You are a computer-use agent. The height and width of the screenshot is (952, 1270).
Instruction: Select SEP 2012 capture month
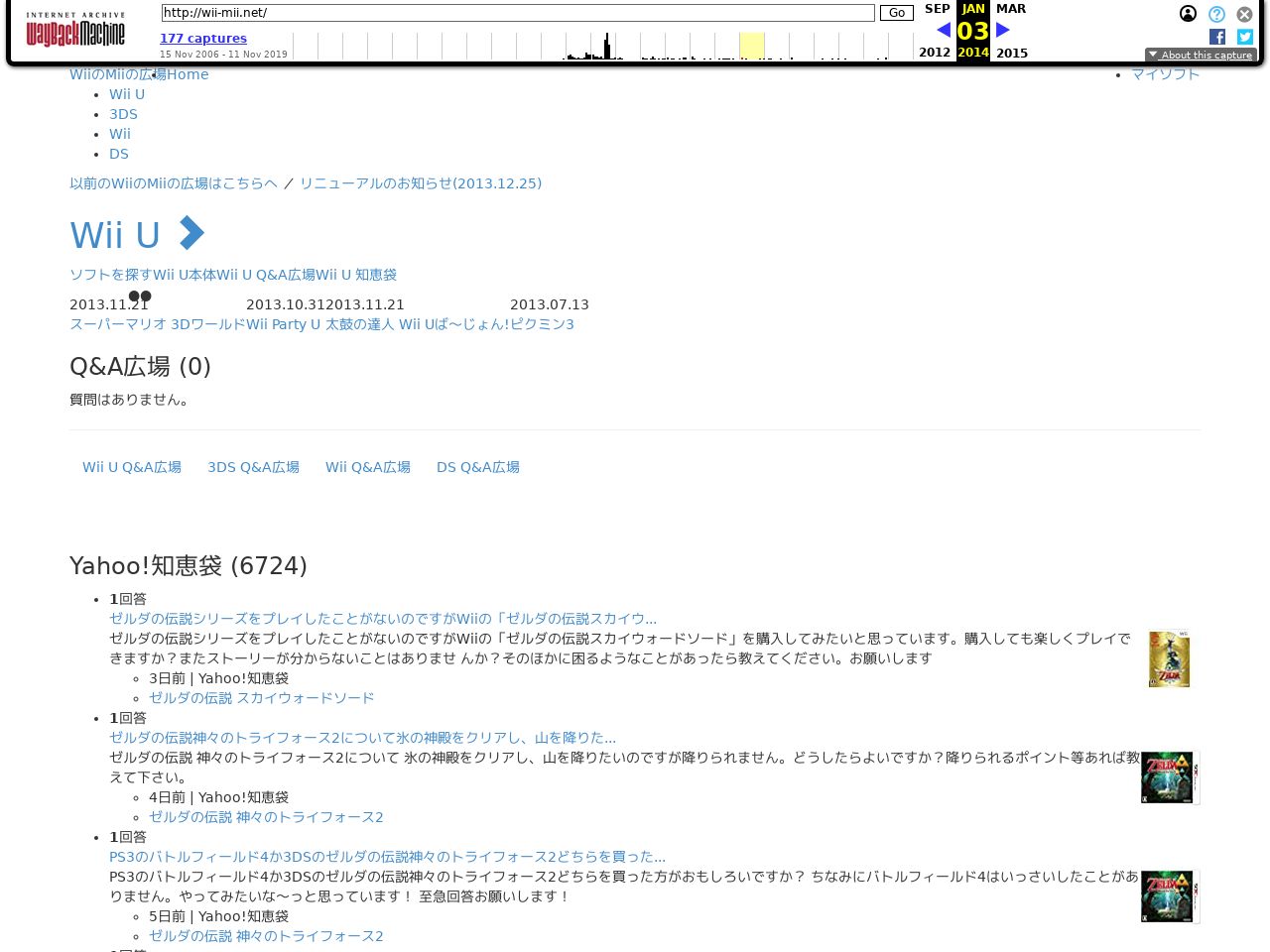(x=935, y=30)
